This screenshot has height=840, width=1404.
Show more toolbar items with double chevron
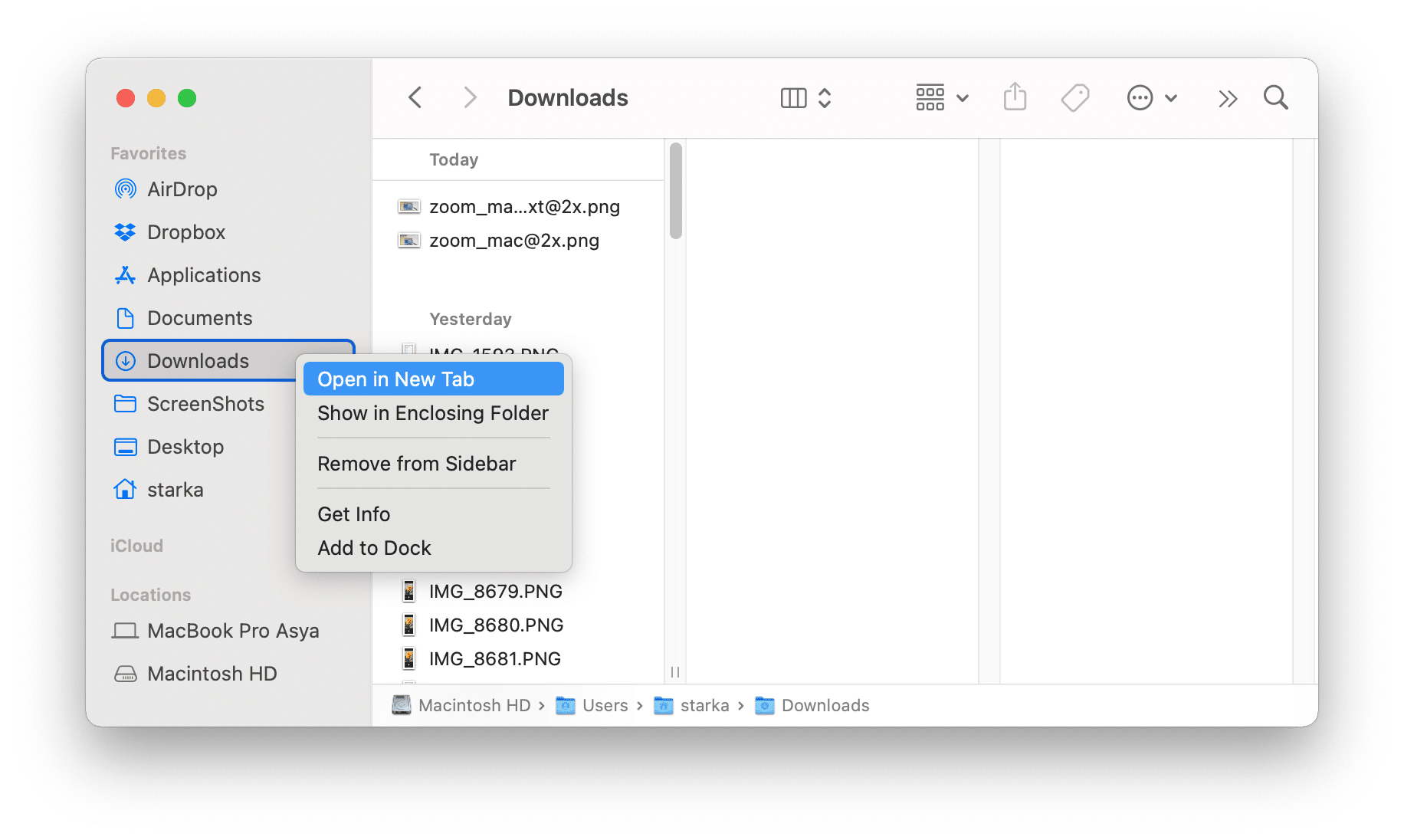1228,99
